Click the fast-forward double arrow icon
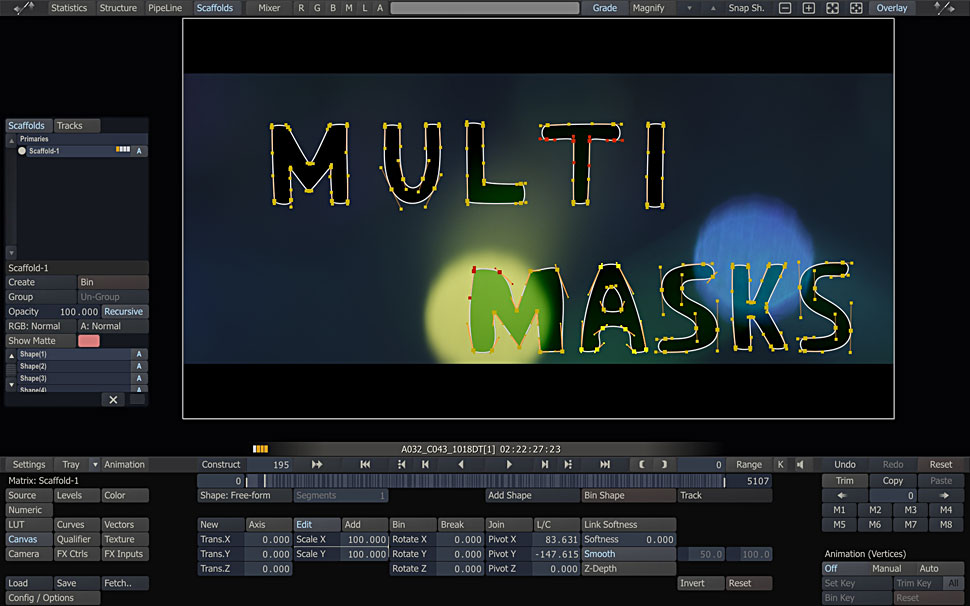 [x=317, y=464]
